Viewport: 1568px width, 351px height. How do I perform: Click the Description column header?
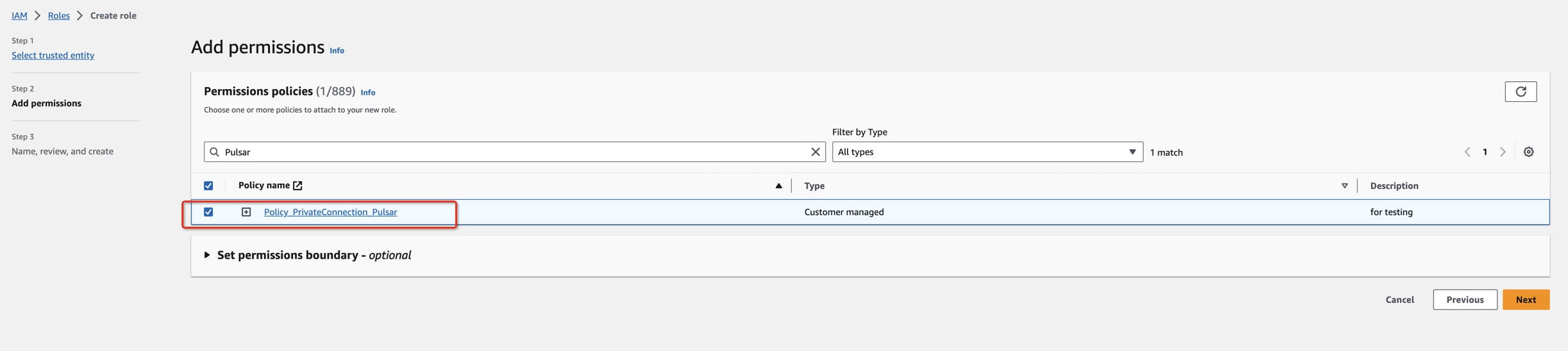[1394, 186]
